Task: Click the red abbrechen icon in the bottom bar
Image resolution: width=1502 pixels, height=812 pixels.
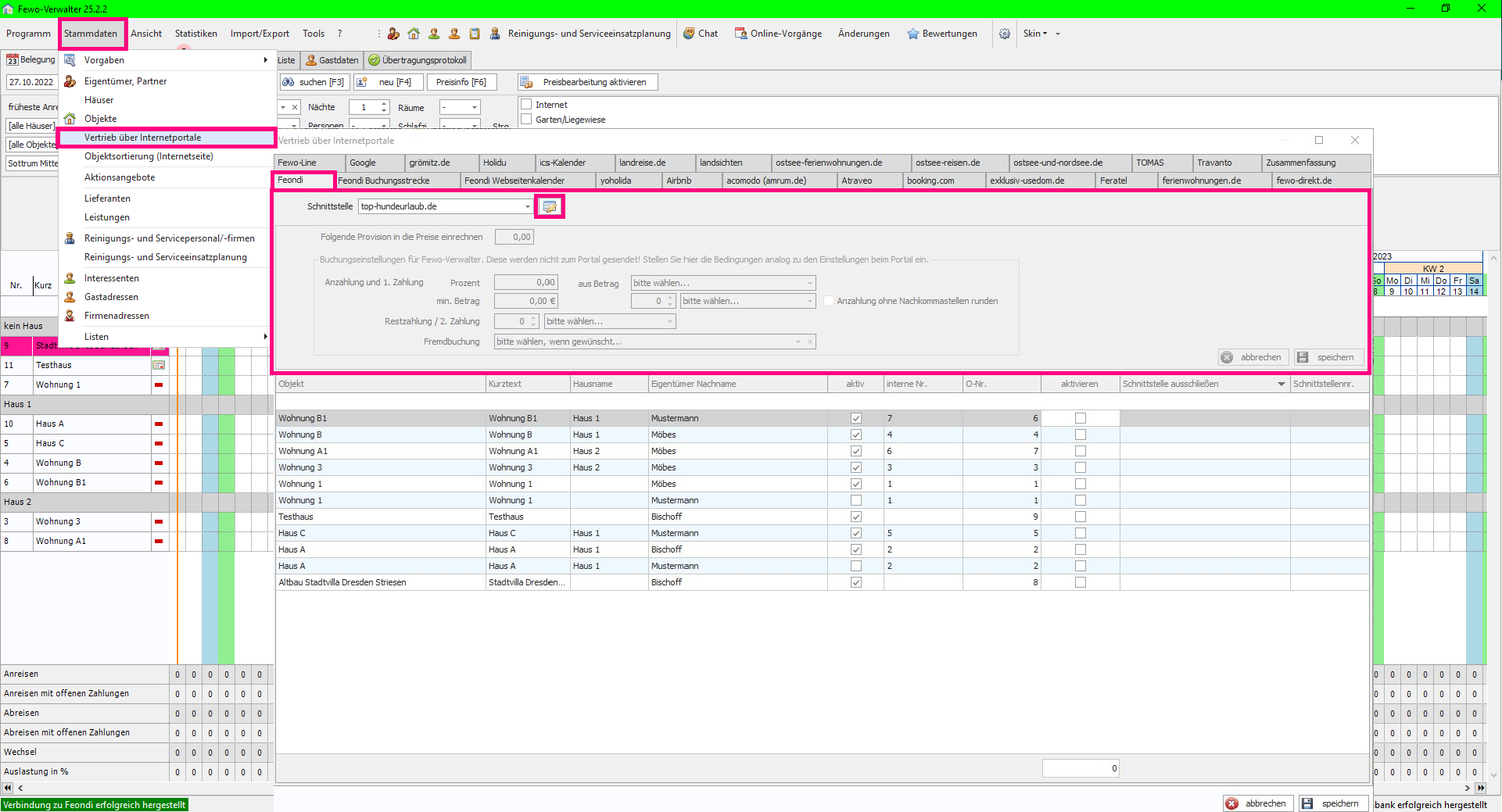Action: coord(1232,803)
